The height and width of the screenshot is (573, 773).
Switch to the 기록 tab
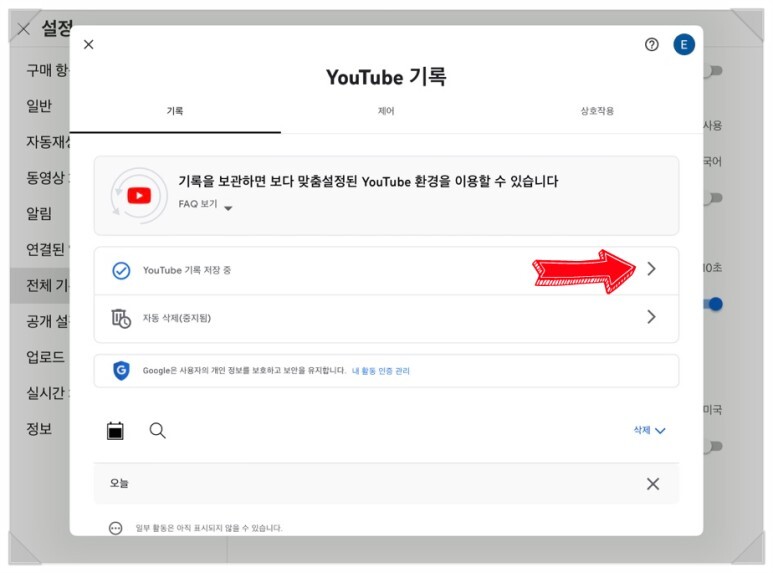[175, 111]
